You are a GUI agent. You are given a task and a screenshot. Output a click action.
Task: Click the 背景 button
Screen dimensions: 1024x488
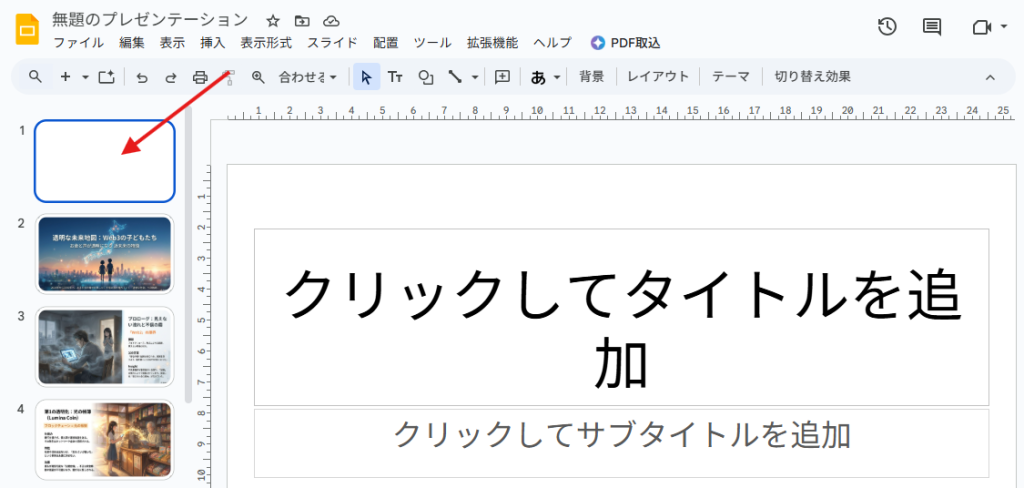click(x=591, y=77)
